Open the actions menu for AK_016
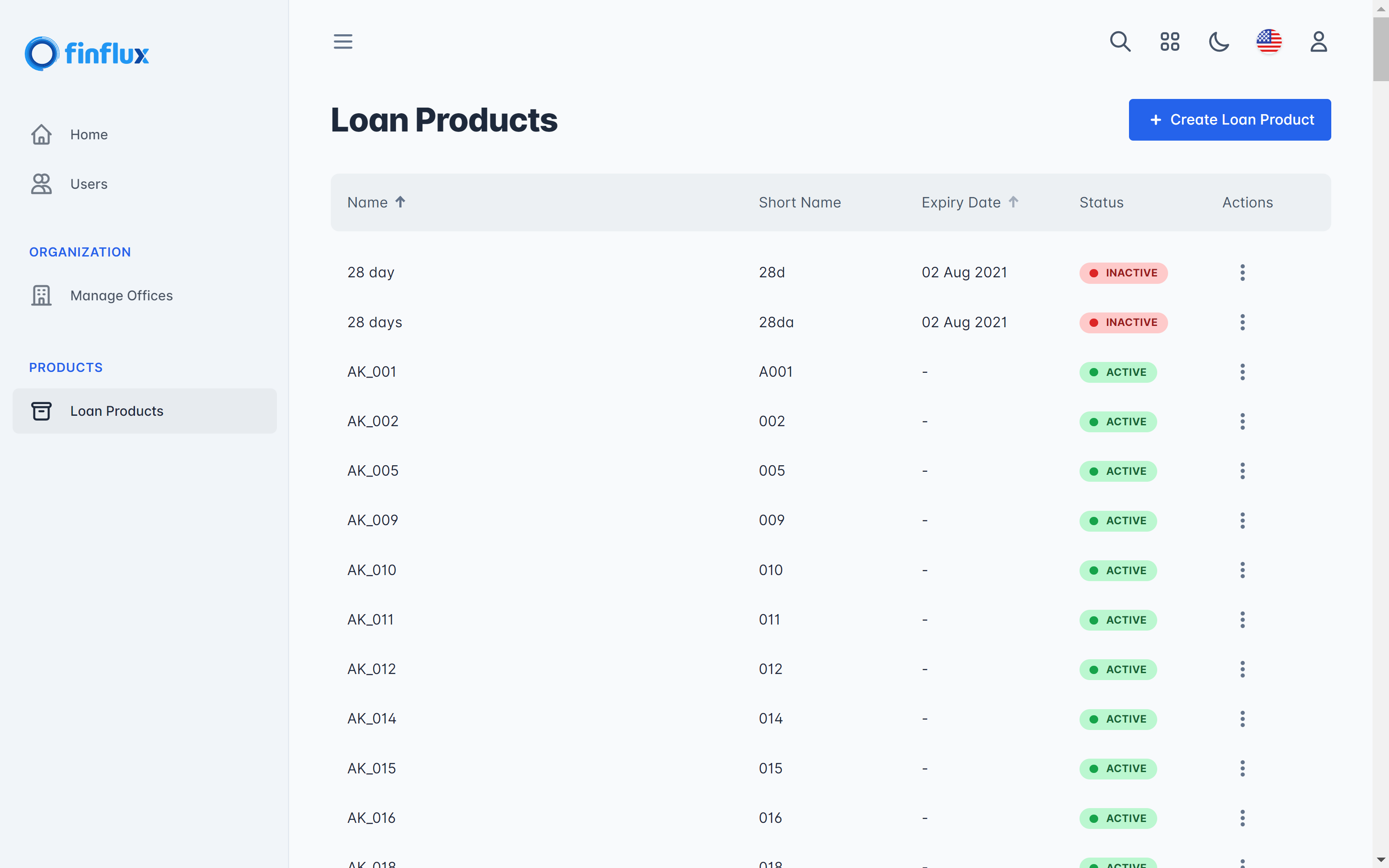This screenshot has height=868, width=1389. pyautogui.click(x=1242, y=818)
